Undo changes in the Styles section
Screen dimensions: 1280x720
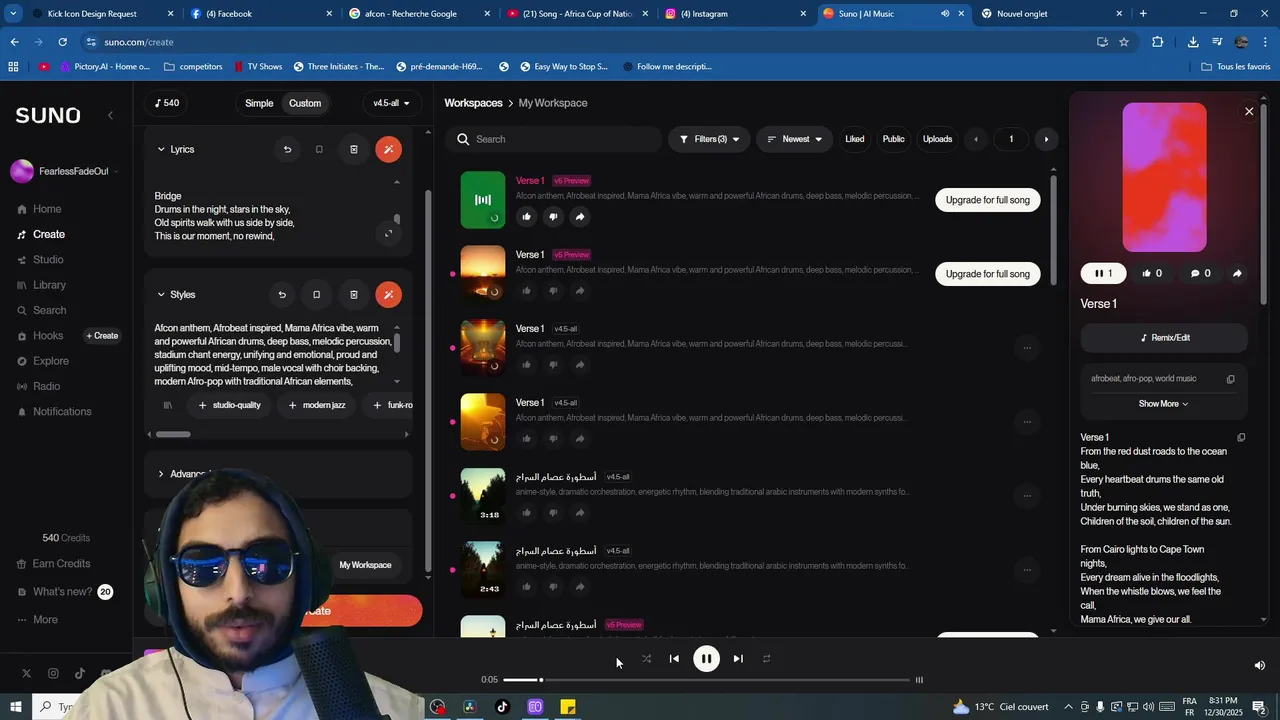[282, 295]
